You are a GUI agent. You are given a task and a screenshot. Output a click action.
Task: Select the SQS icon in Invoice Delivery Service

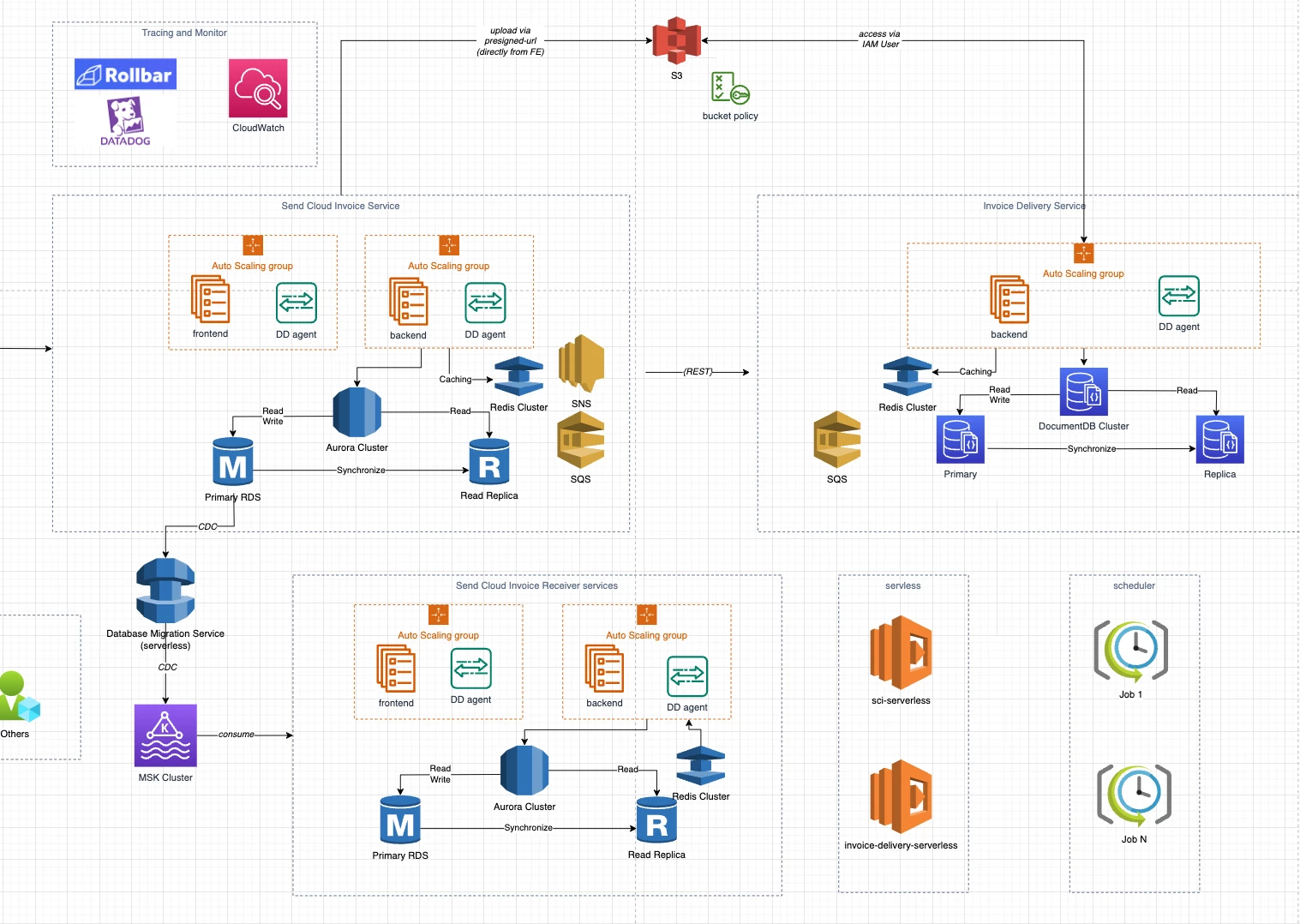tap(837, 440)
